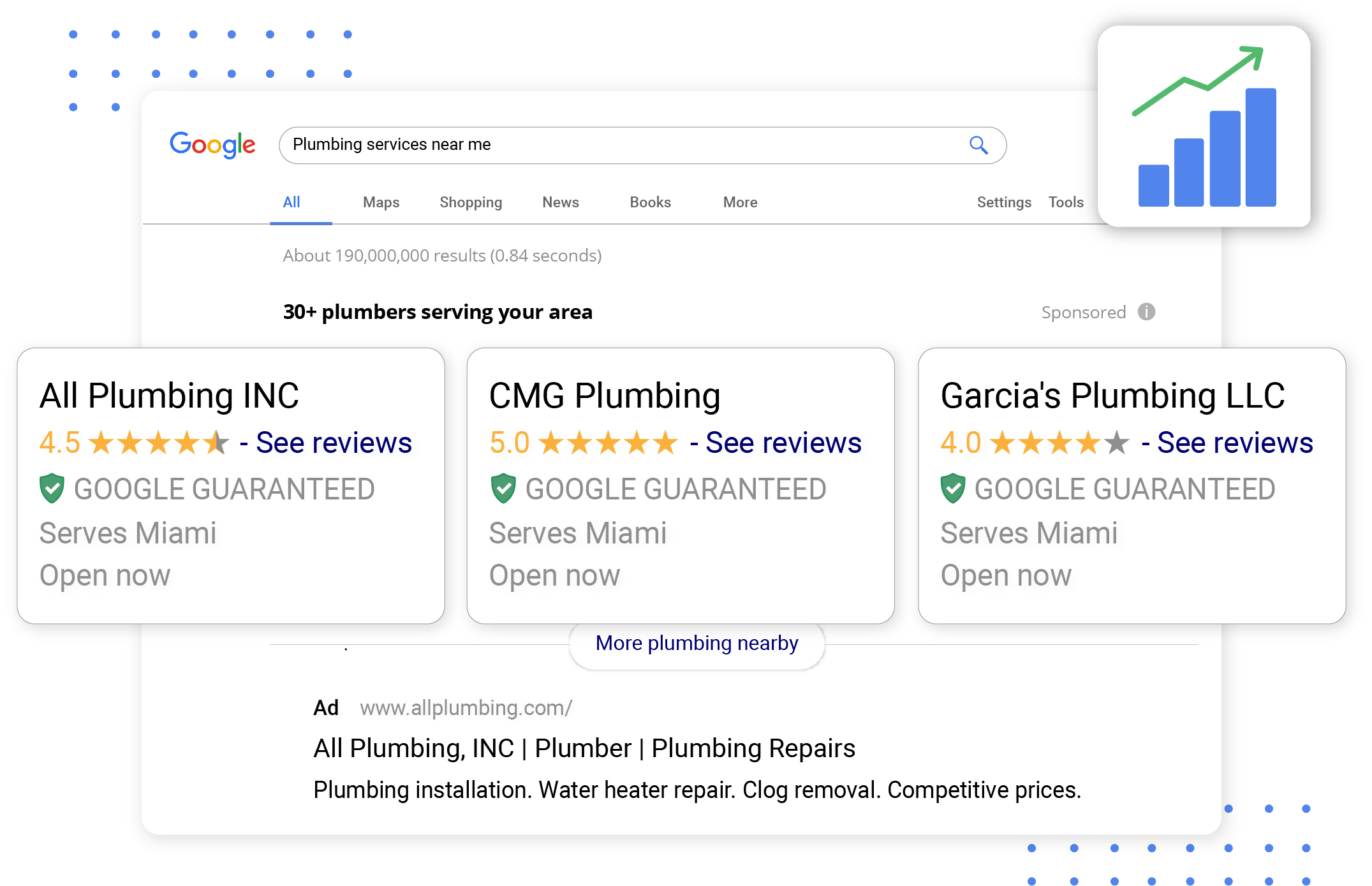Image resolution: width=1372 pixels, height=886 pixels.
Task: Select the All results tab
Action: 291,202
